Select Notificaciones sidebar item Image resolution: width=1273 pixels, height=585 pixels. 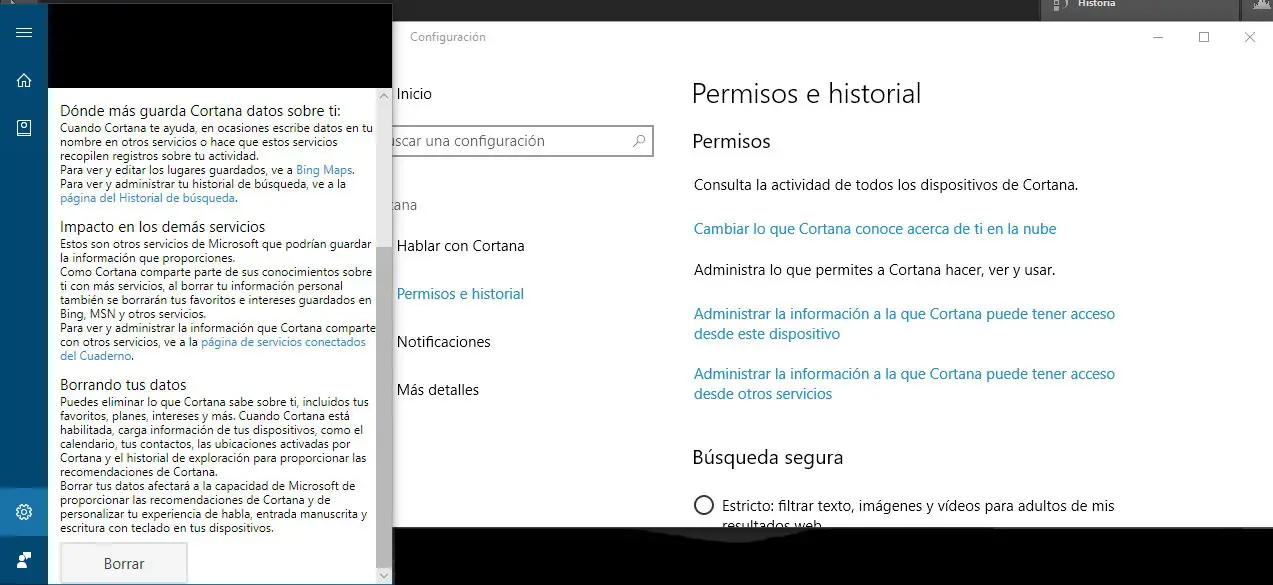(443, 342)
